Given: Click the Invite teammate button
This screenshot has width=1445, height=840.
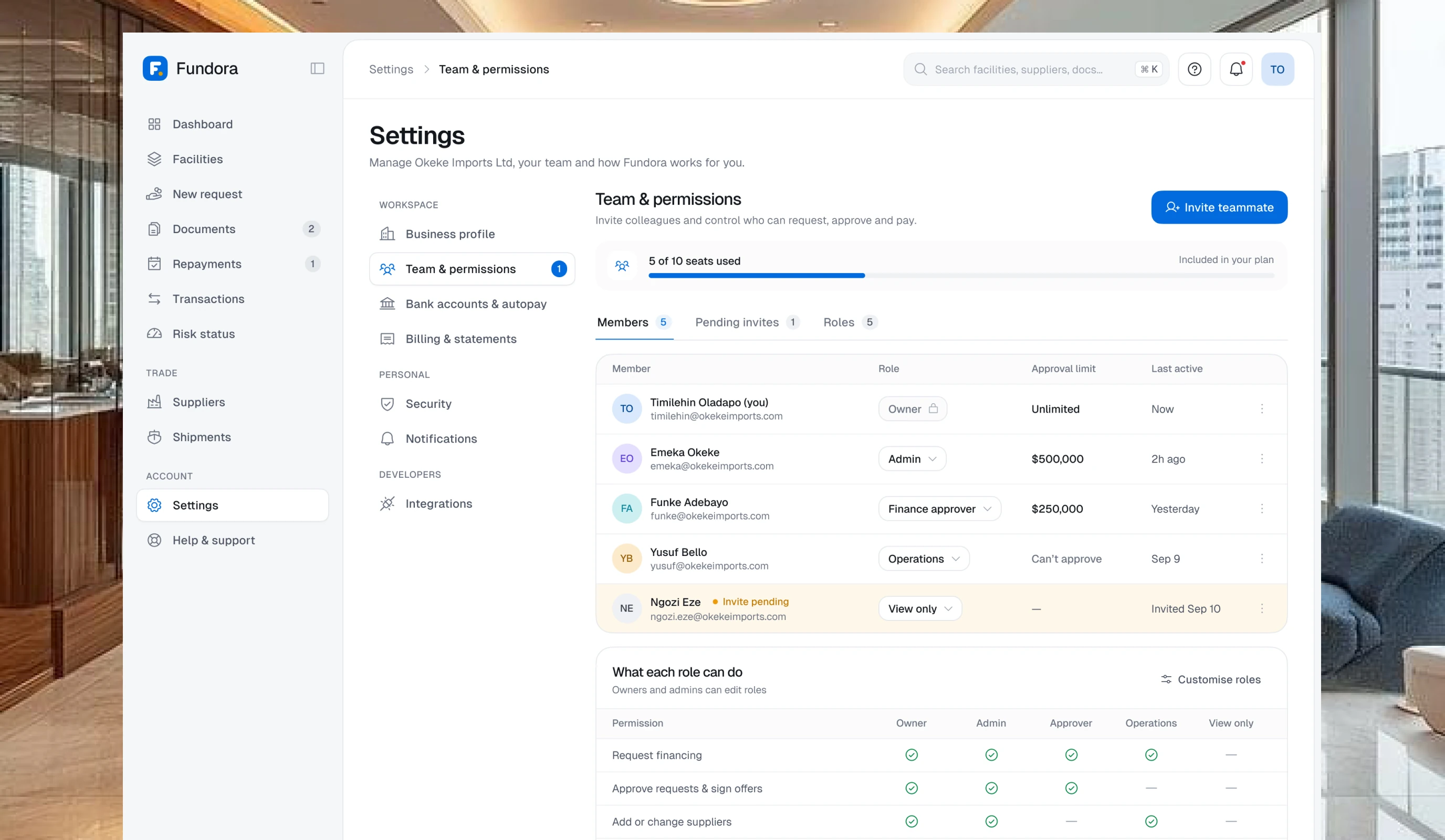Looking at the screenshot, I should pos(1219,207).
